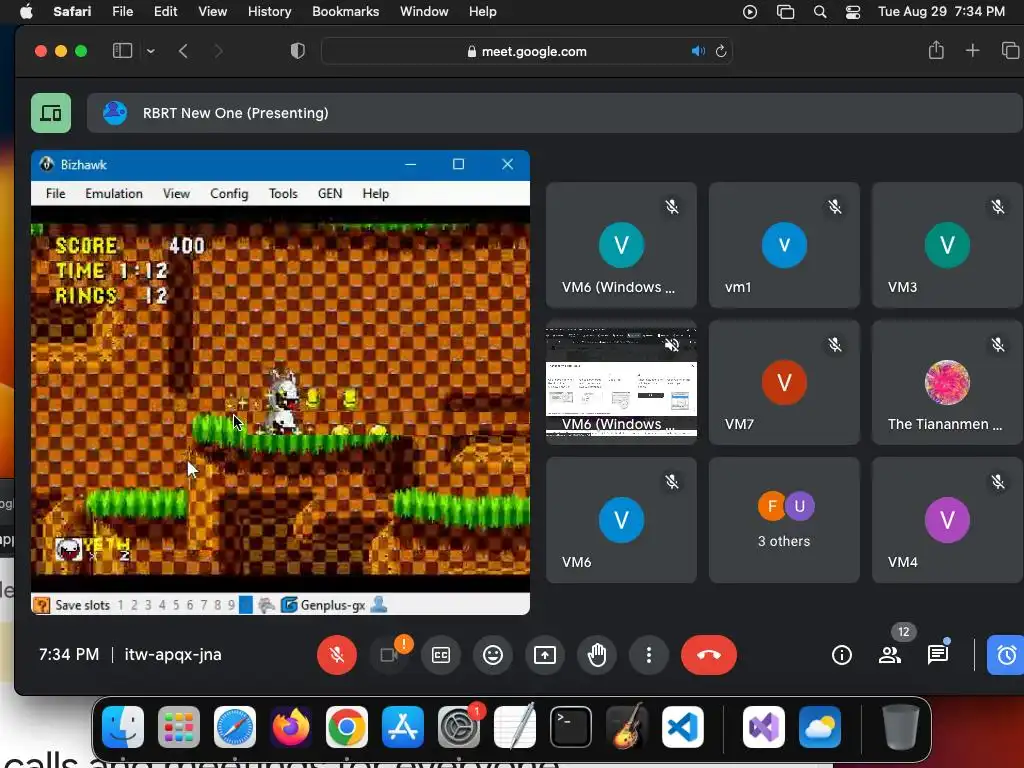Select the vm1 participant tile
The width and height of the screenshot is (1024, 768).
point(784,245)
